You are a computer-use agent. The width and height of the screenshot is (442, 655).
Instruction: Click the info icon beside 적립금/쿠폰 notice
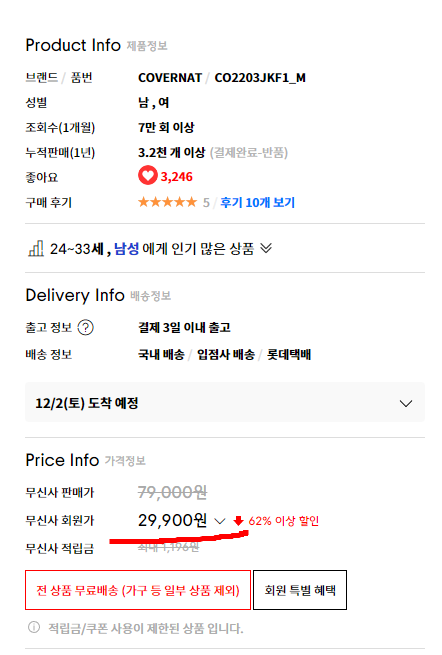pyautogui.click(x=34, y=627)
